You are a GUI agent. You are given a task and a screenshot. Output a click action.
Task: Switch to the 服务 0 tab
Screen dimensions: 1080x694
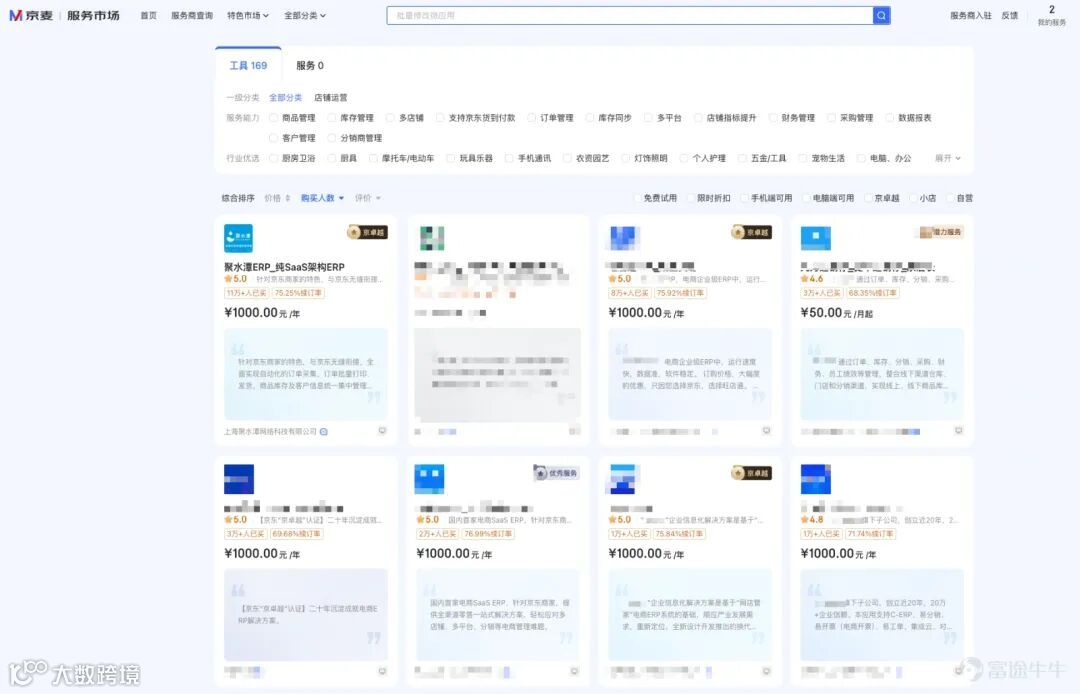click(307, 65)
